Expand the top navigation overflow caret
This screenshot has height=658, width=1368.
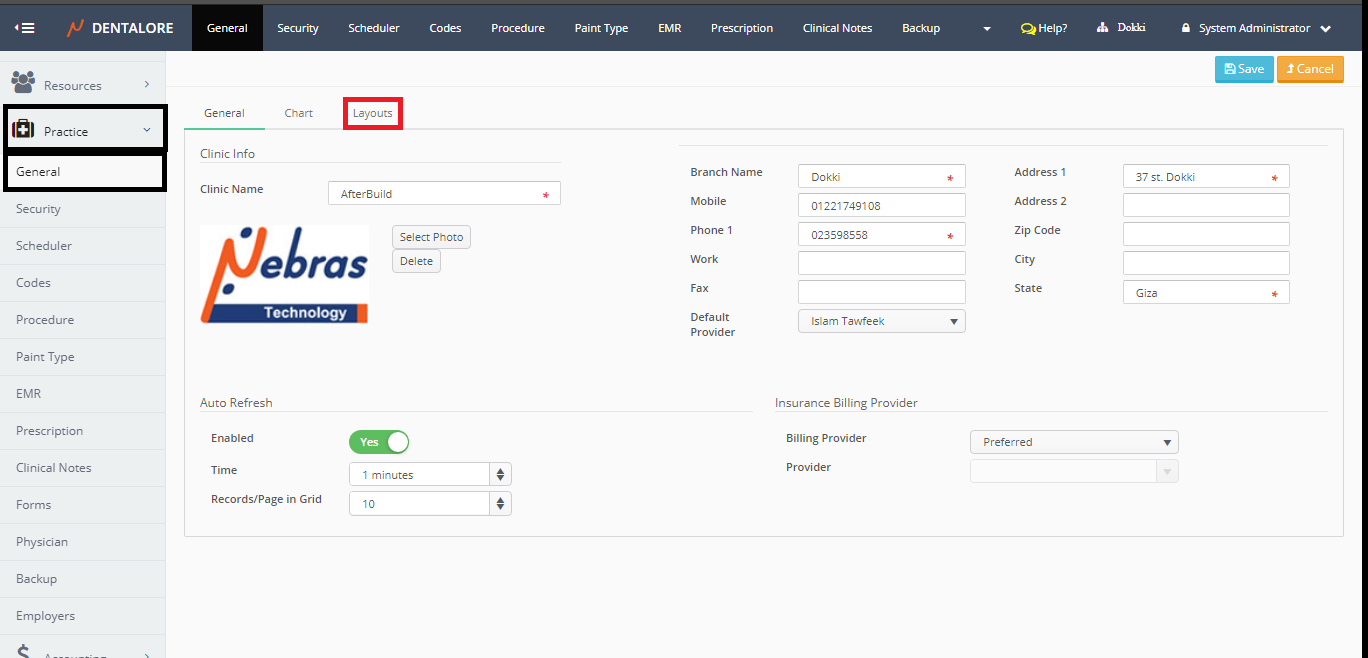(x=987, y=28)
